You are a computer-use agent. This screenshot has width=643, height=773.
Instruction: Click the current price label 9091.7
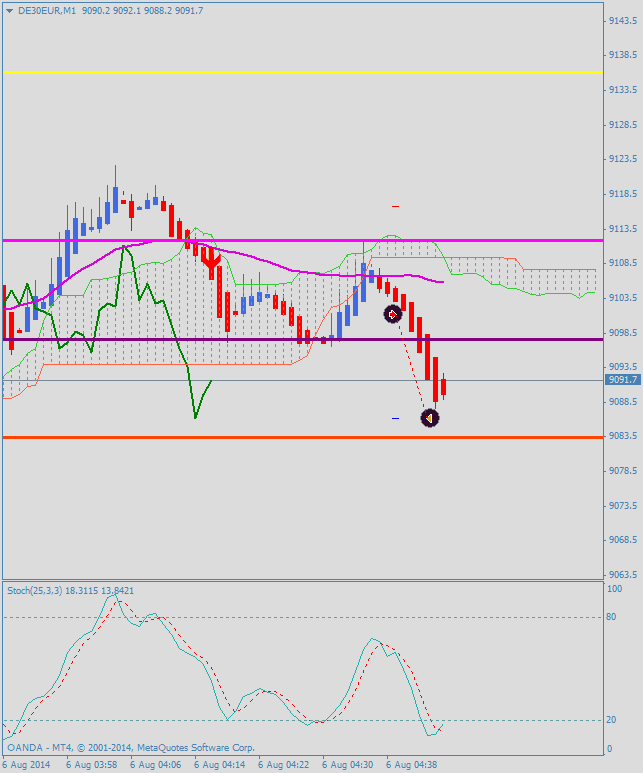click(622, 379)
